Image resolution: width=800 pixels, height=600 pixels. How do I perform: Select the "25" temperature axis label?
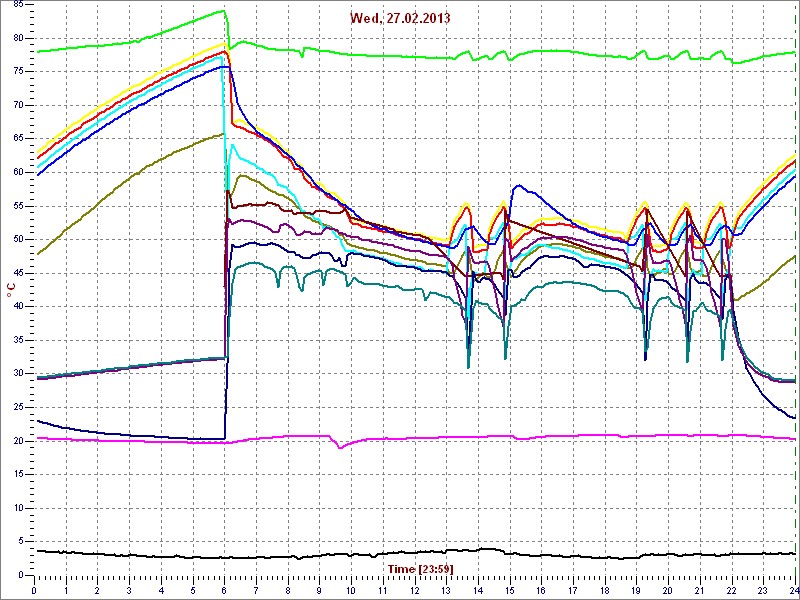18,408
